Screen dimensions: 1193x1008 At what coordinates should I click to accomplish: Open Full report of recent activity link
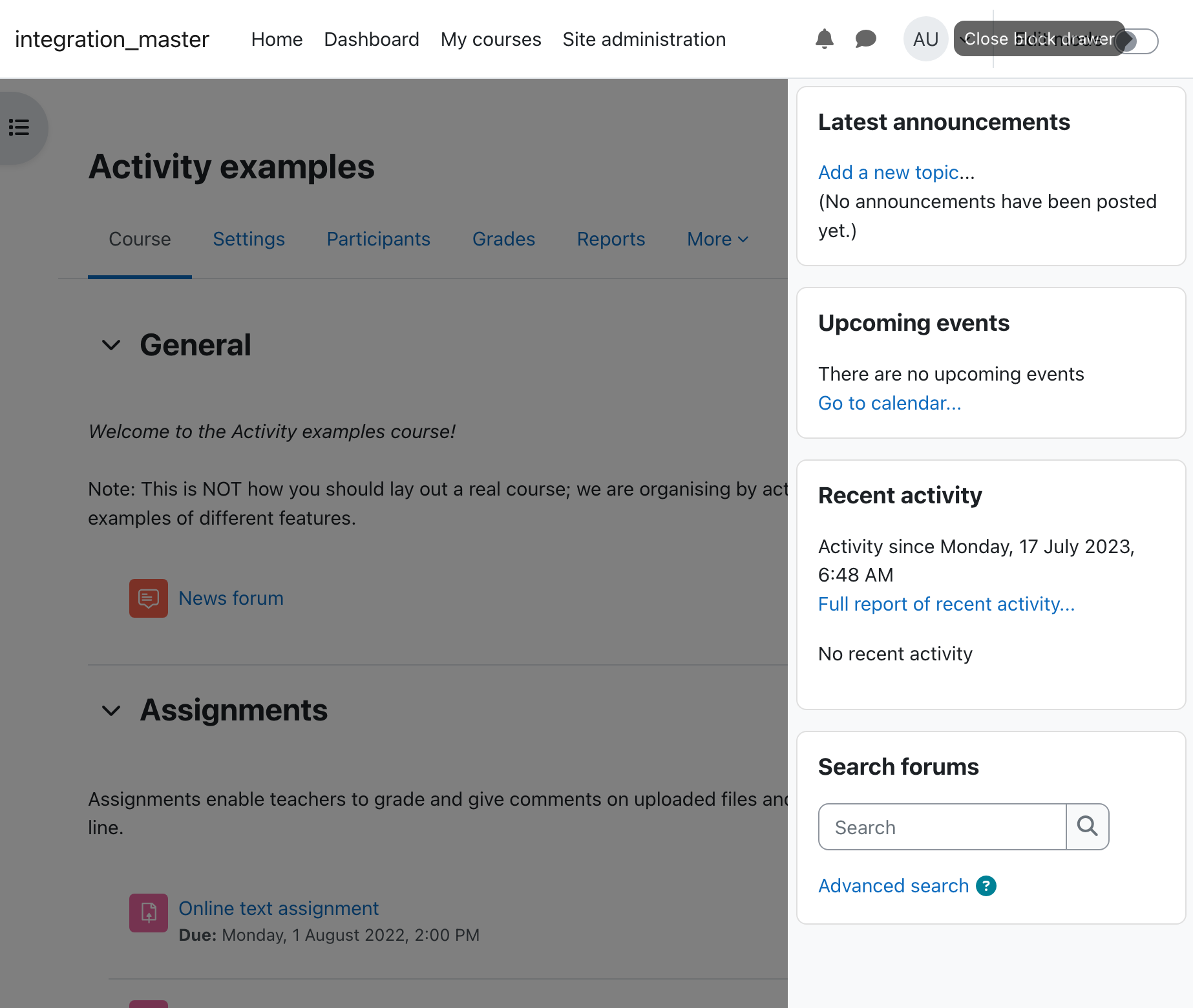pos(946,604)
